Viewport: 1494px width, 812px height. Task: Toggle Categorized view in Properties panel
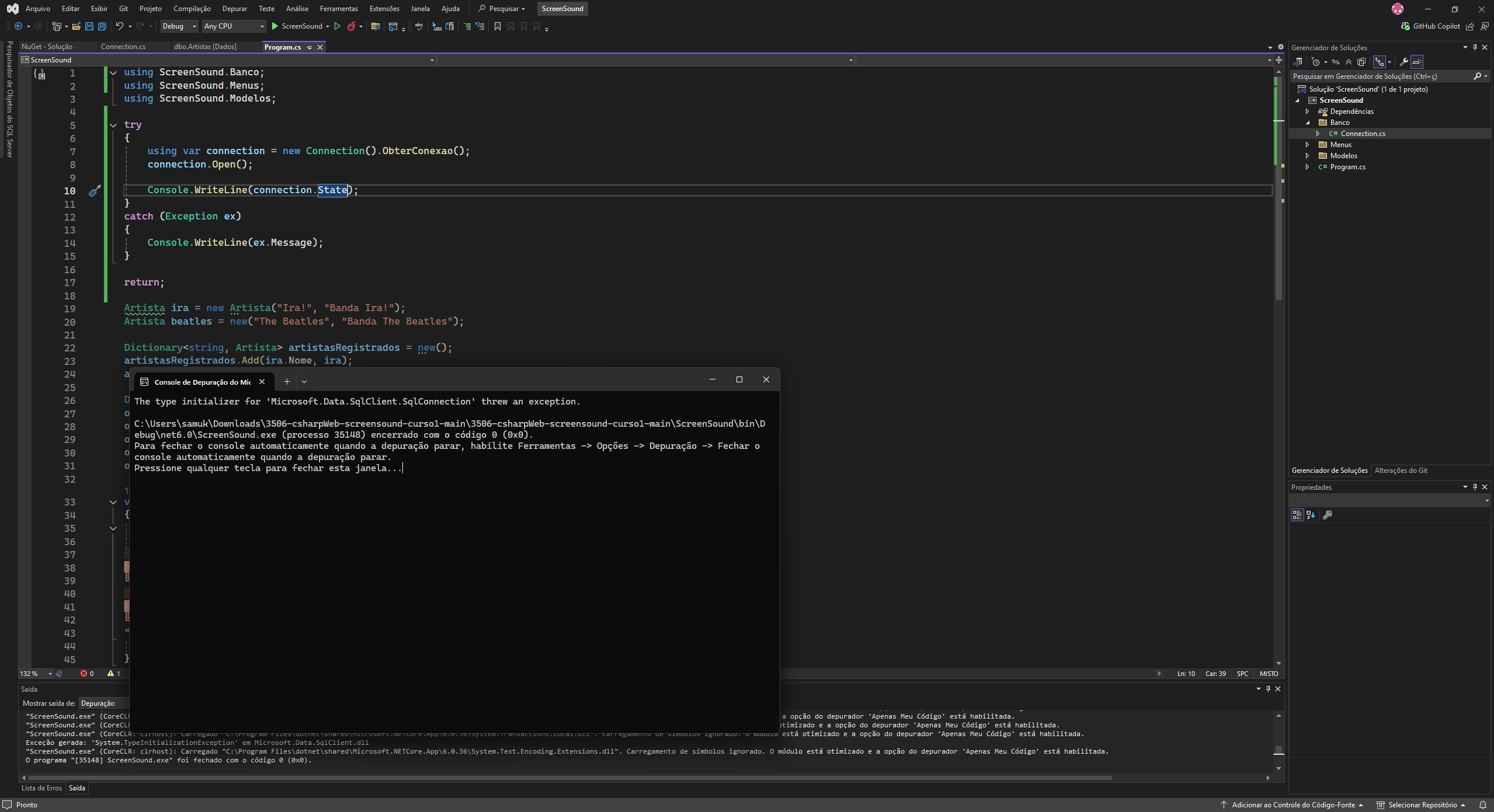tap(1297, 515)
